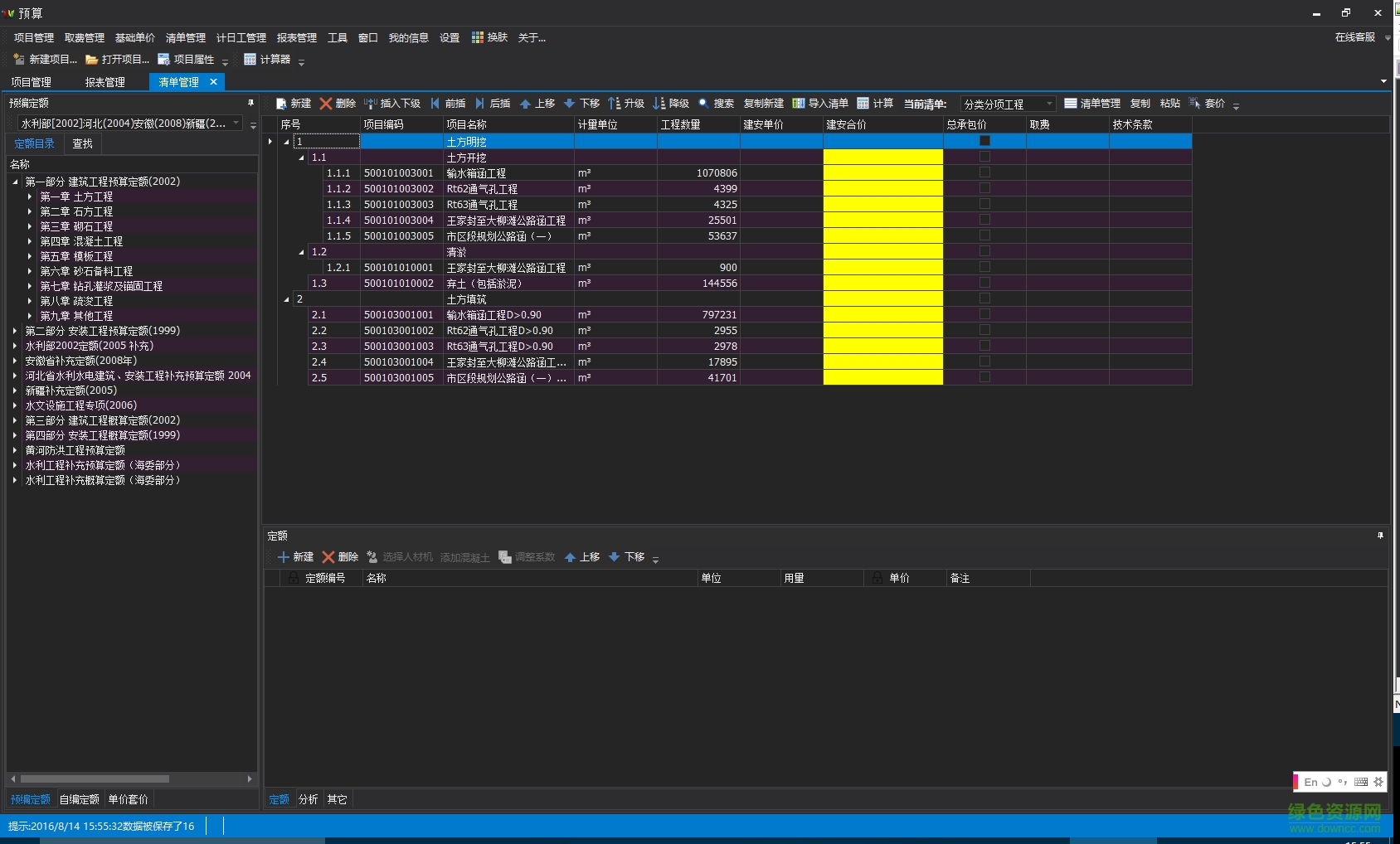Click the 查找 button in quota panel
Viewport: 1400px width, 844px height.
coord(83,143)
